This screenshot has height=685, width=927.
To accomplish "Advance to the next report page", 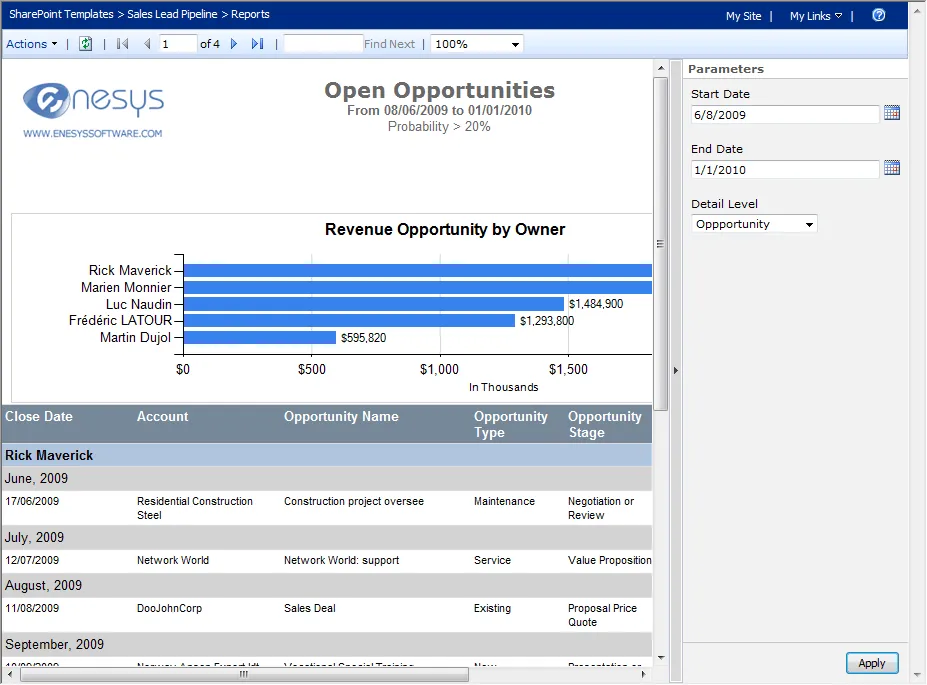I will [235, 44].
